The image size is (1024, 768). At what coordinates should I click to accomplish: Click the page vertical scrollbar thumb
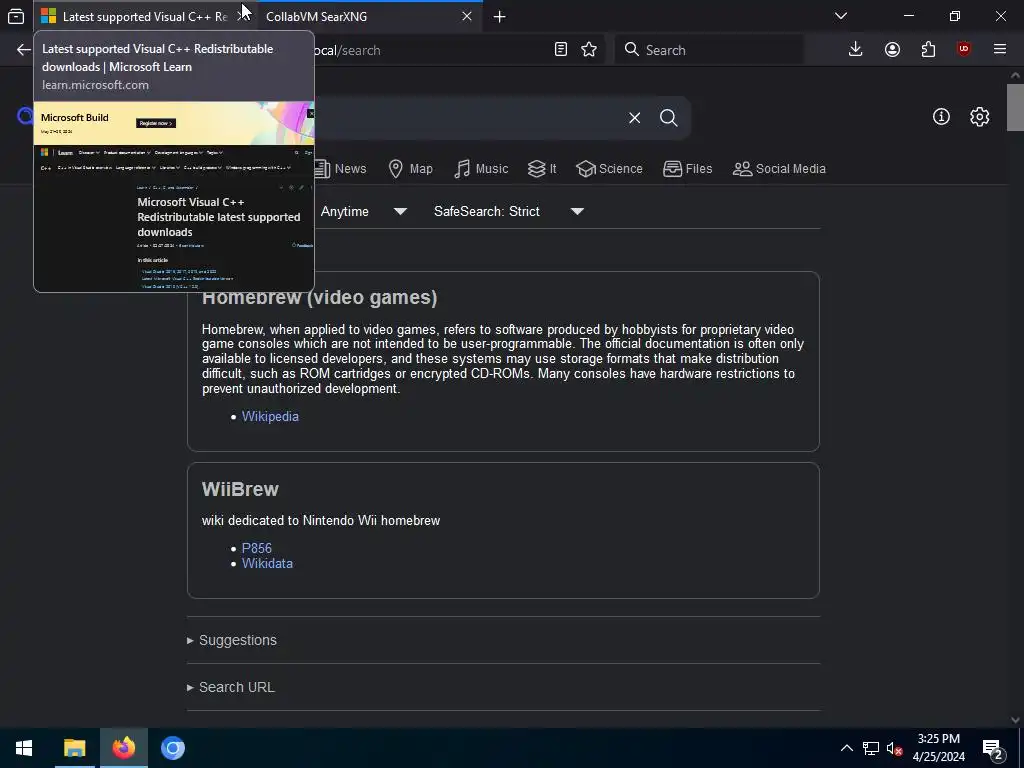[1015, 108]
